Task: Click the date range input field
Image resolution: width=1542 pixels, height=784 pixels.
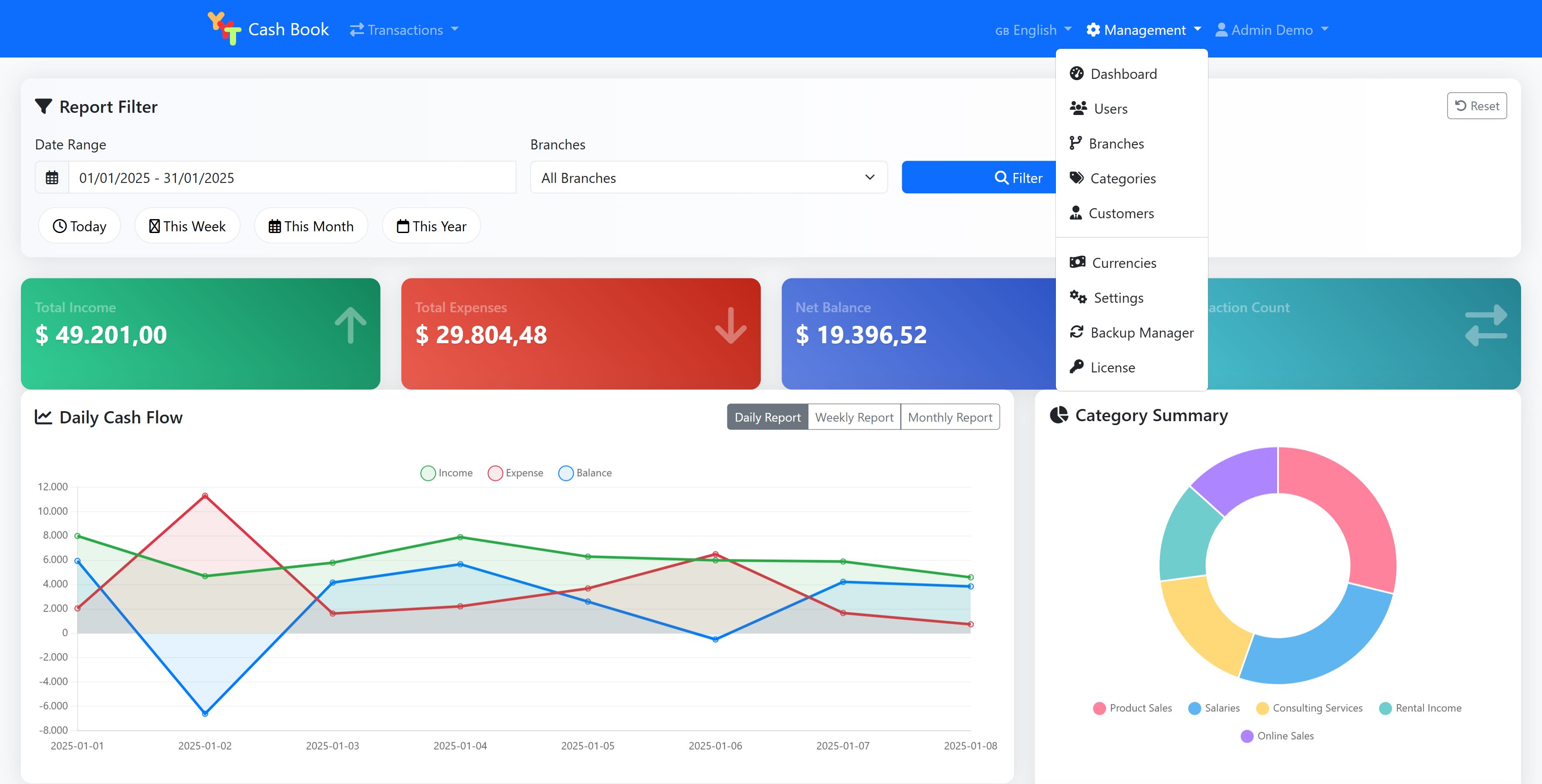Action: point(292,178)
